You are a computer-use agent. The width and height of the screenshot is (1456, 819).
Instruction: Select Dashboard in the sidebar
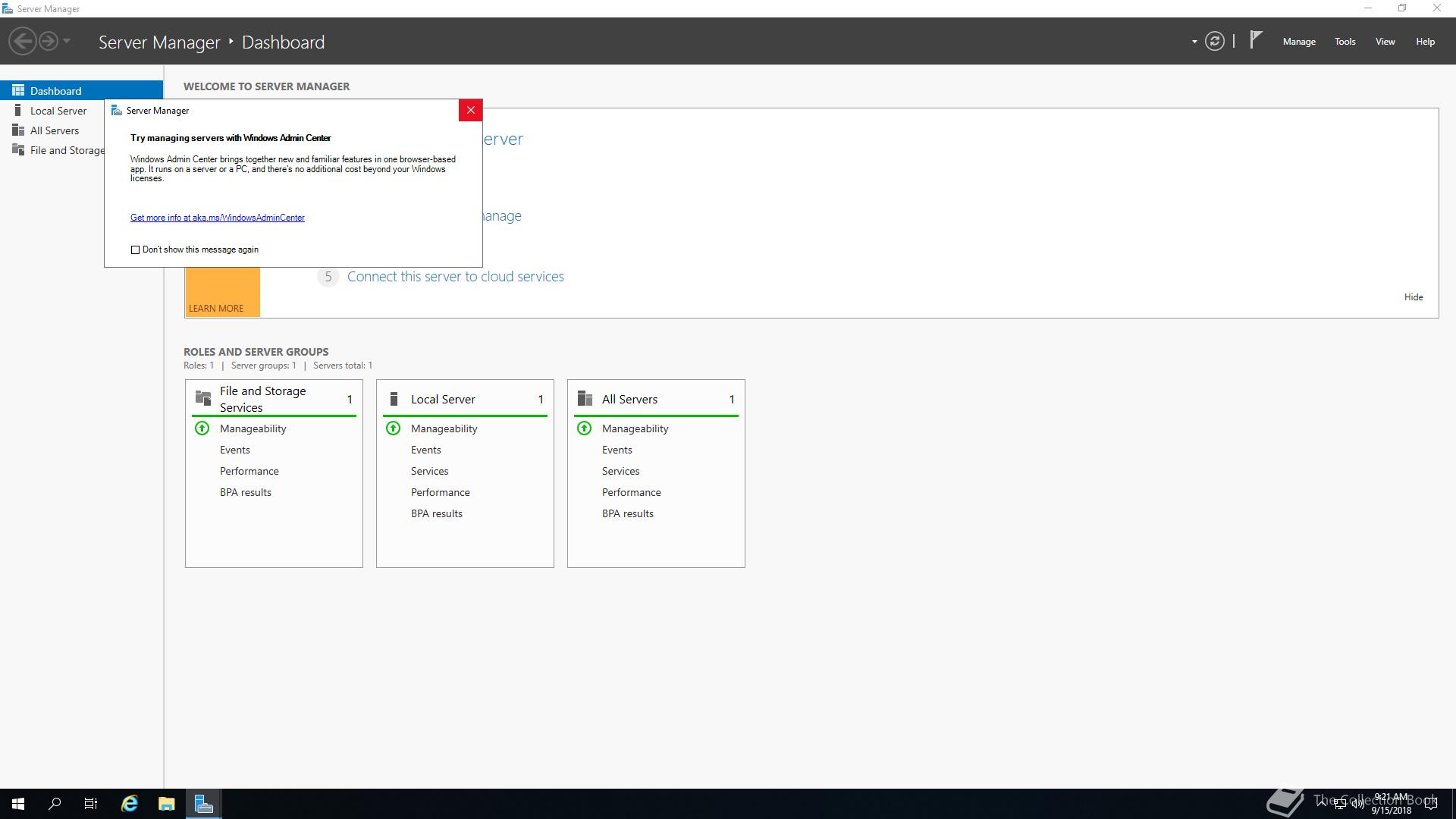[81, 90]
